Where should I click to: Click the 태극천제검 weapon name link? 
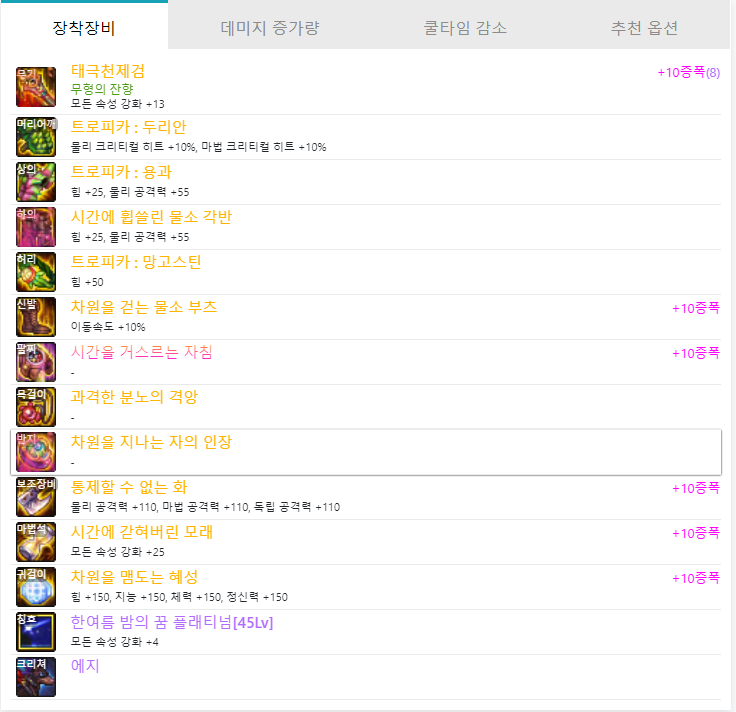[108, 71]
